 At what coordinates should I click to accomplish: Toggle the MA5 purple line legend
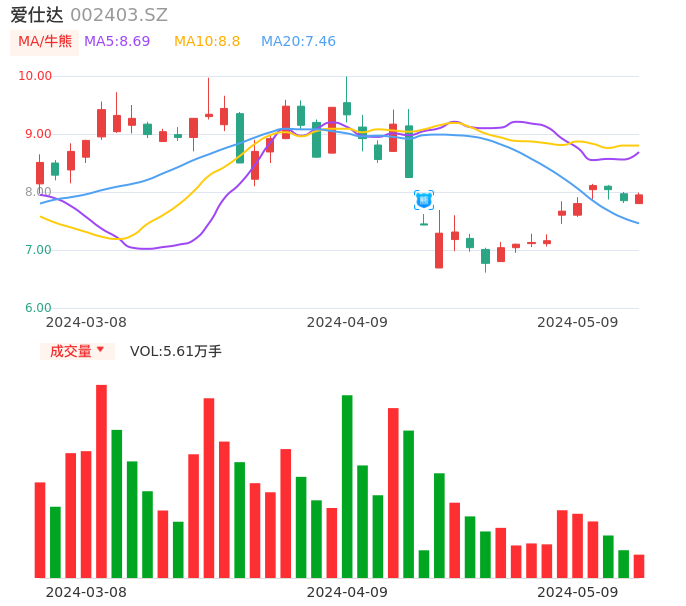tap(117, 42)
